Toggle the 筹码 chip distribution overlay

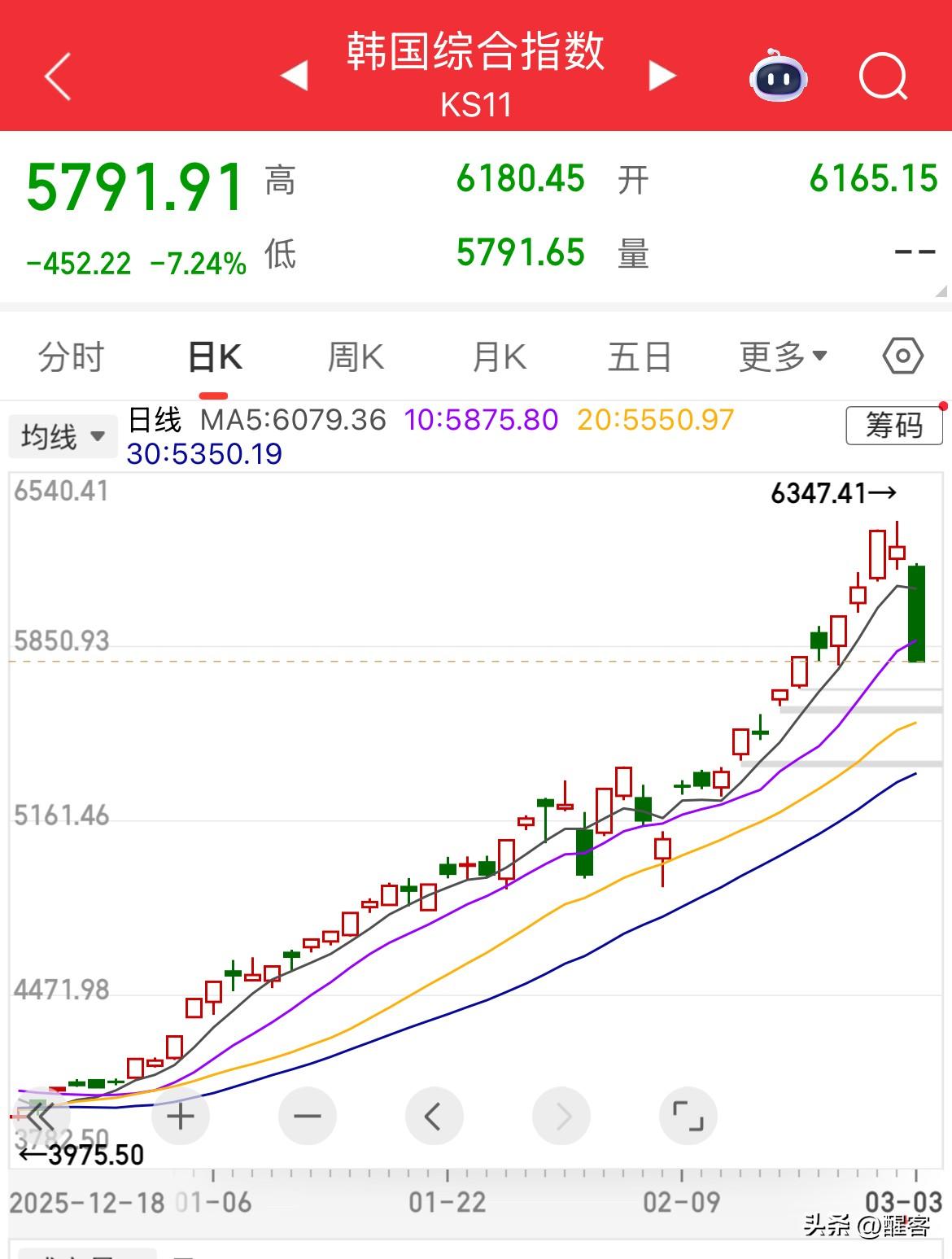pyautogui.click(x=893, y=424)
